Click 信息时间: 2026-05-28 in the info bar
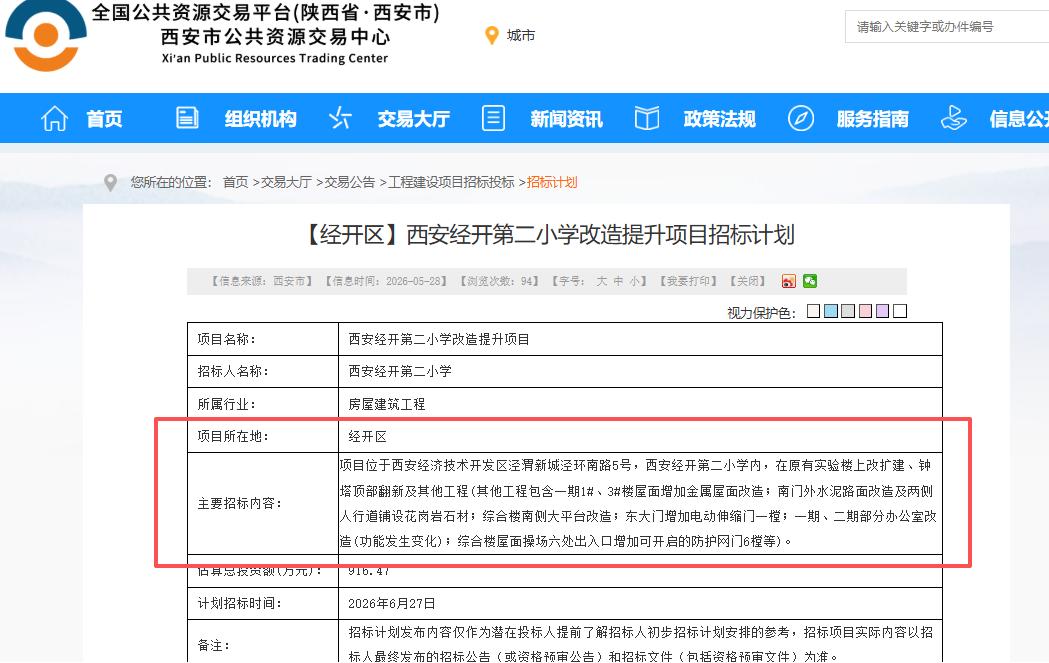 point(385,281)
